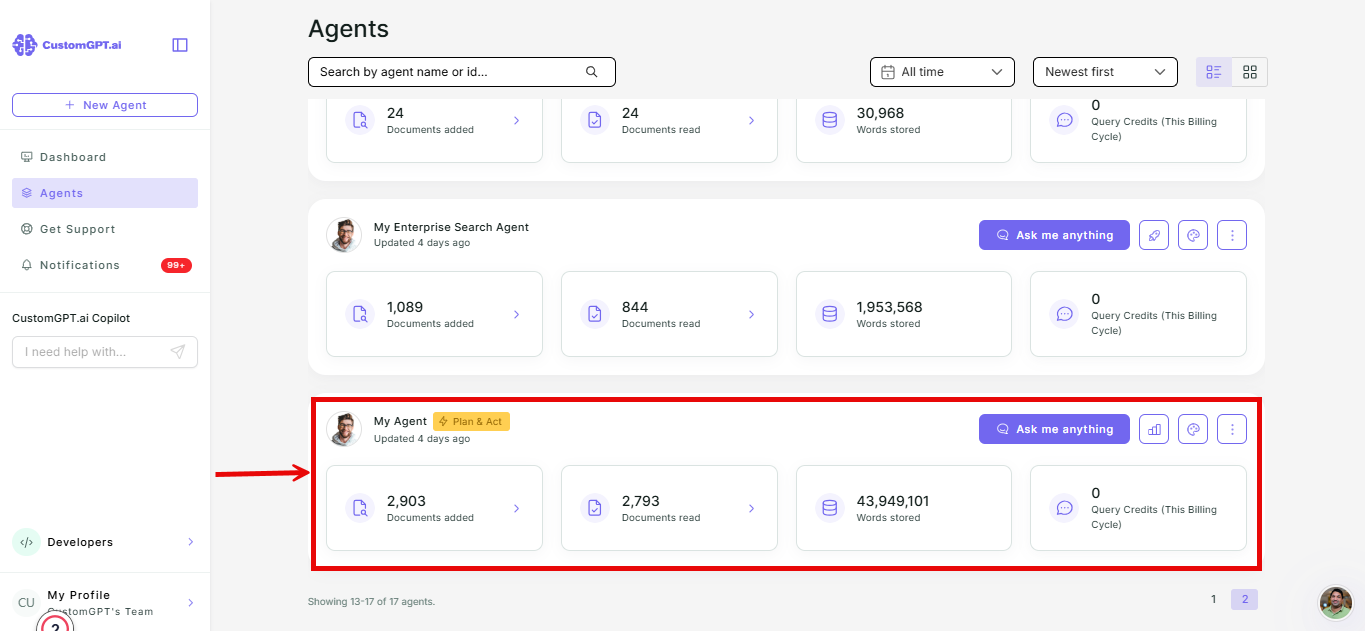Image resolution: width=1365 pixels, height=631 pixels.
Task: Open three-dot menu for Enterprise Search Agent
Action: 1232,235
